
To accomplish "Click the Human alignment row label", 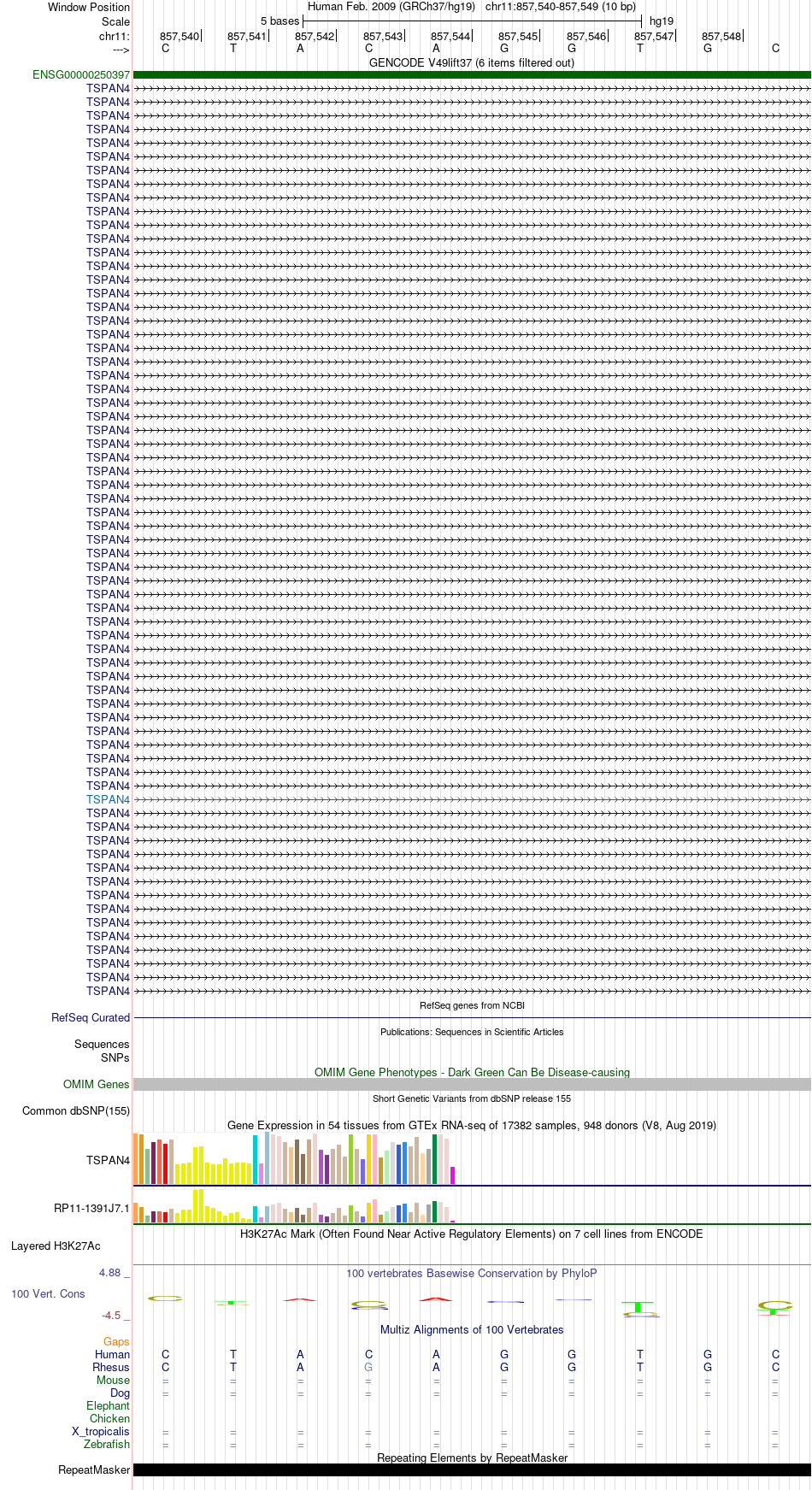I will pyautogui.click(x=112, y=1354).
